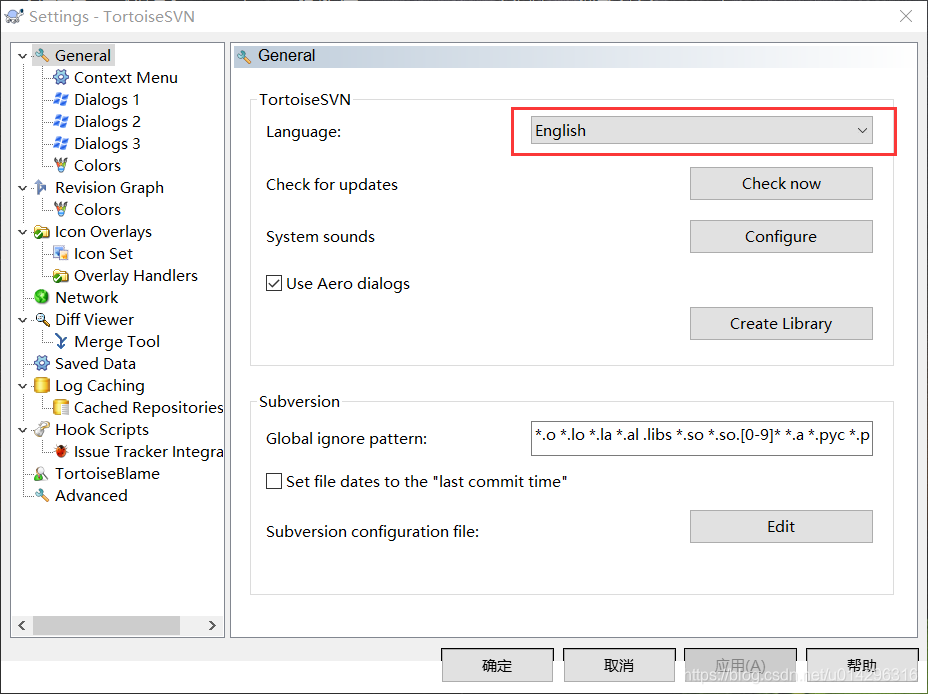Select Cached Repositories in tree
928x694 pixels.
148,408
